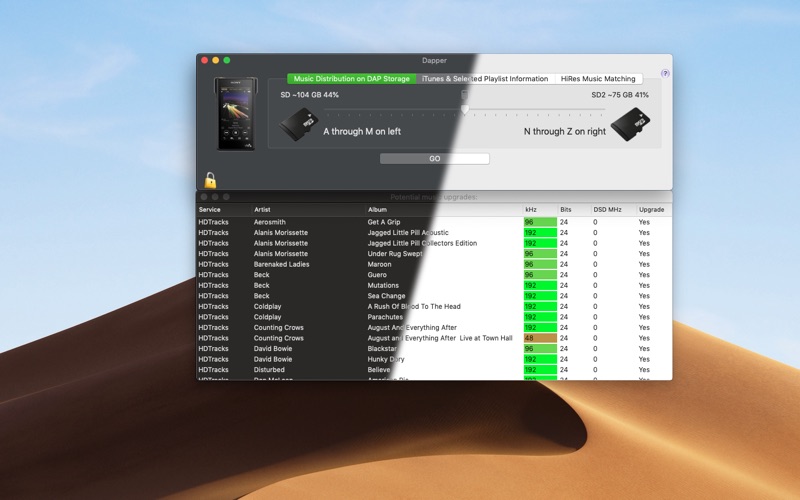Click the green 192 kHz cell for Believe
The width and height of the screenshot is (800, 500).
tap(540, 370)
